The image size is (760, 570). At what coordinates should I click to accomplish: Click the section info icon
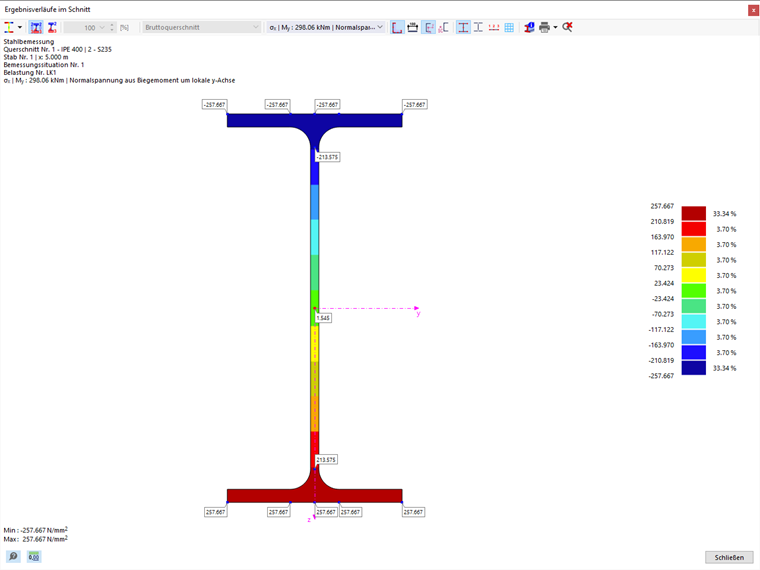pos(529,28)
